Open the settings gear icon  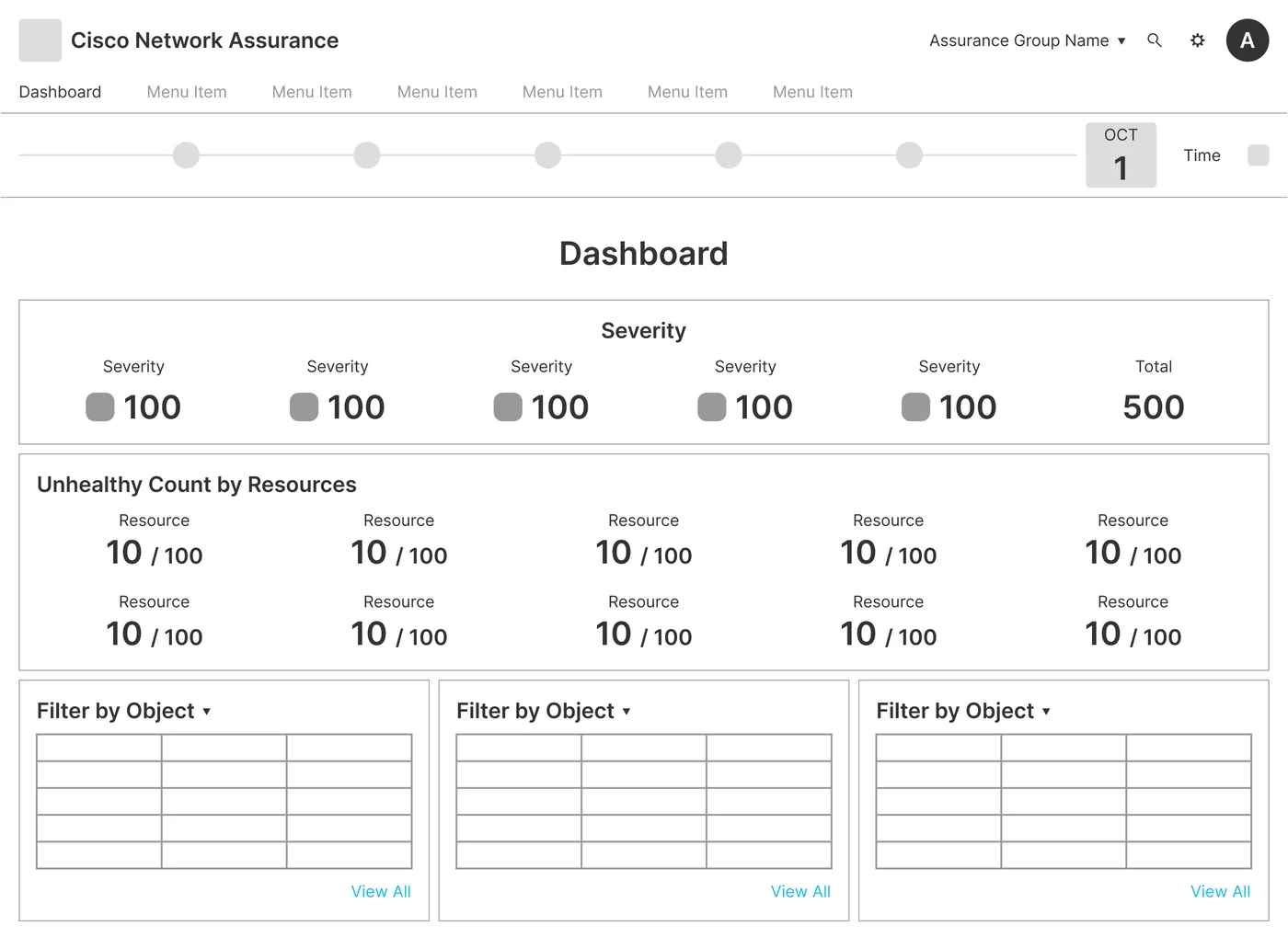point(1197,40)
